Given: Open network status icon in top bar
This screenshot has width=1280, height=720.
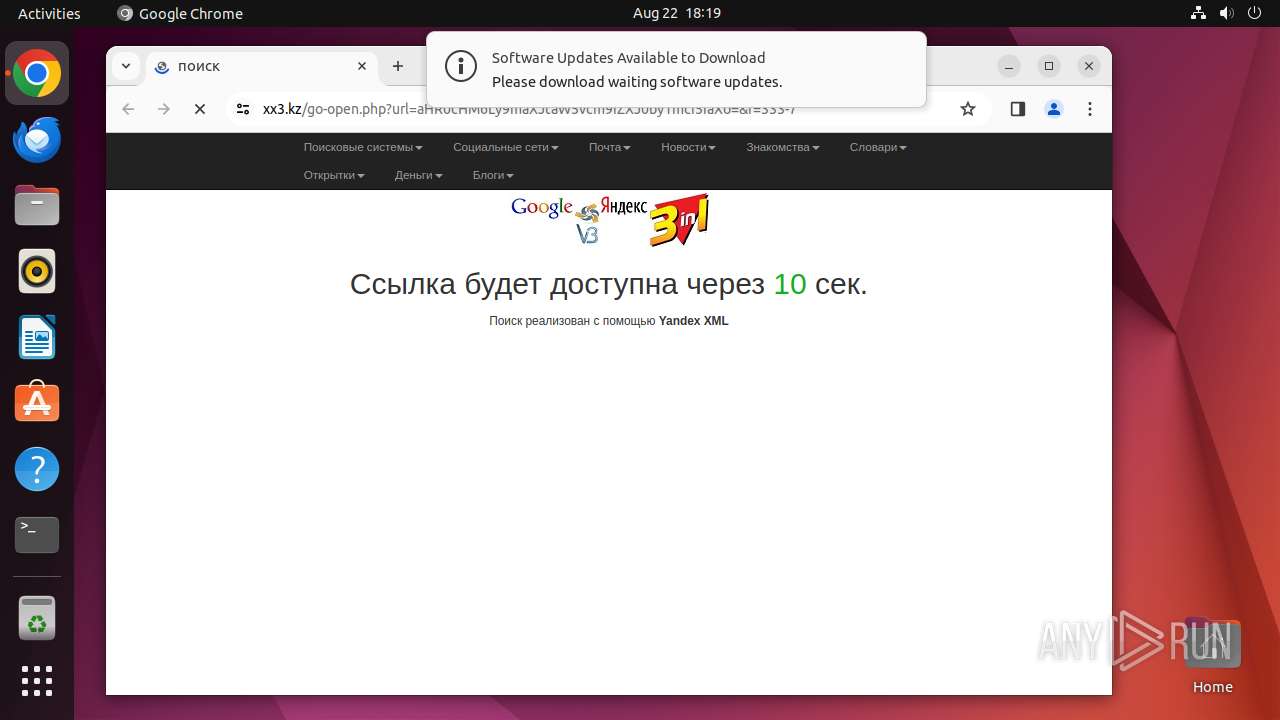Looking at the screenshot, I should [x=1198, y=13].
